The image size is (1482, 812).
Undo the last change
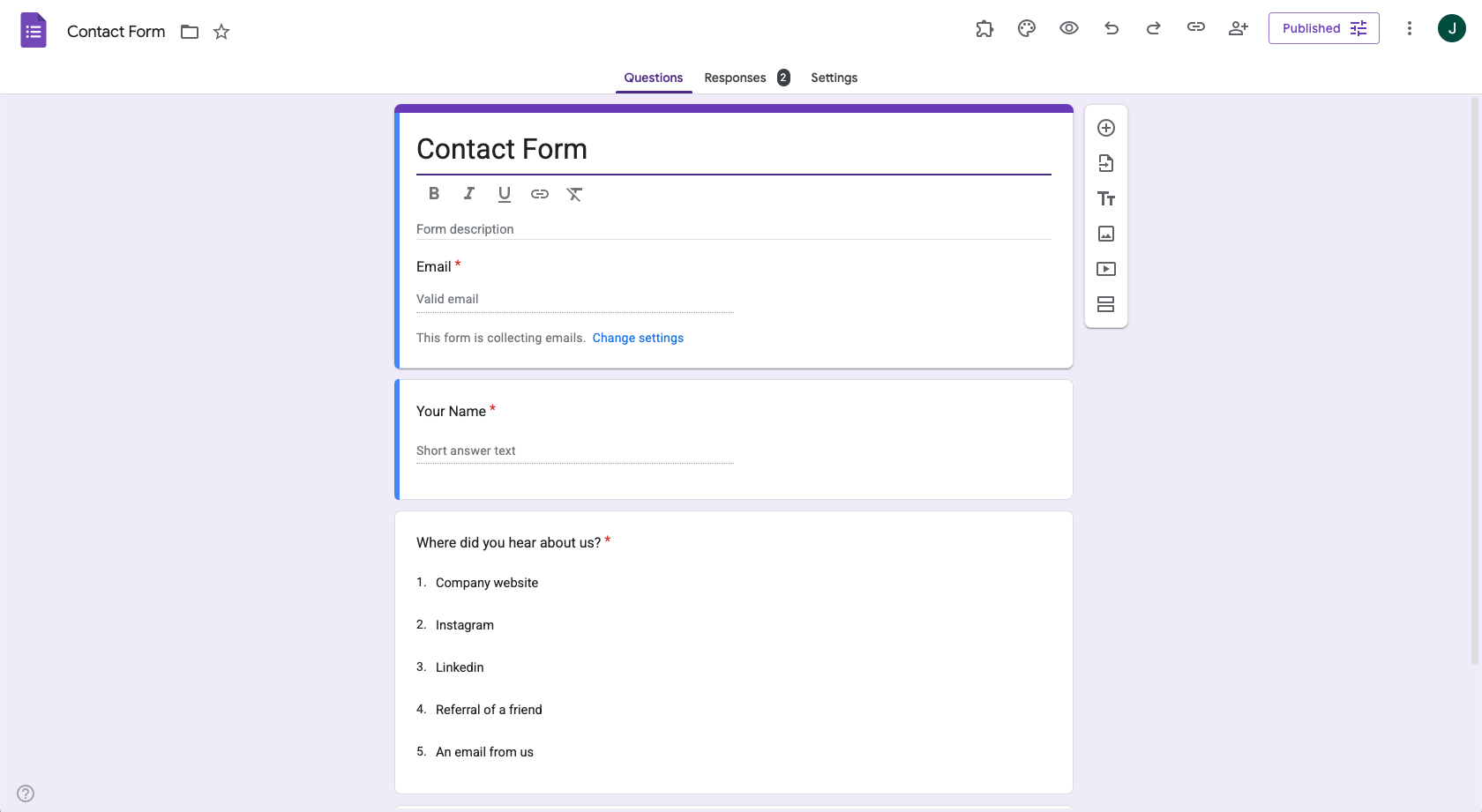coord(1111,28)
